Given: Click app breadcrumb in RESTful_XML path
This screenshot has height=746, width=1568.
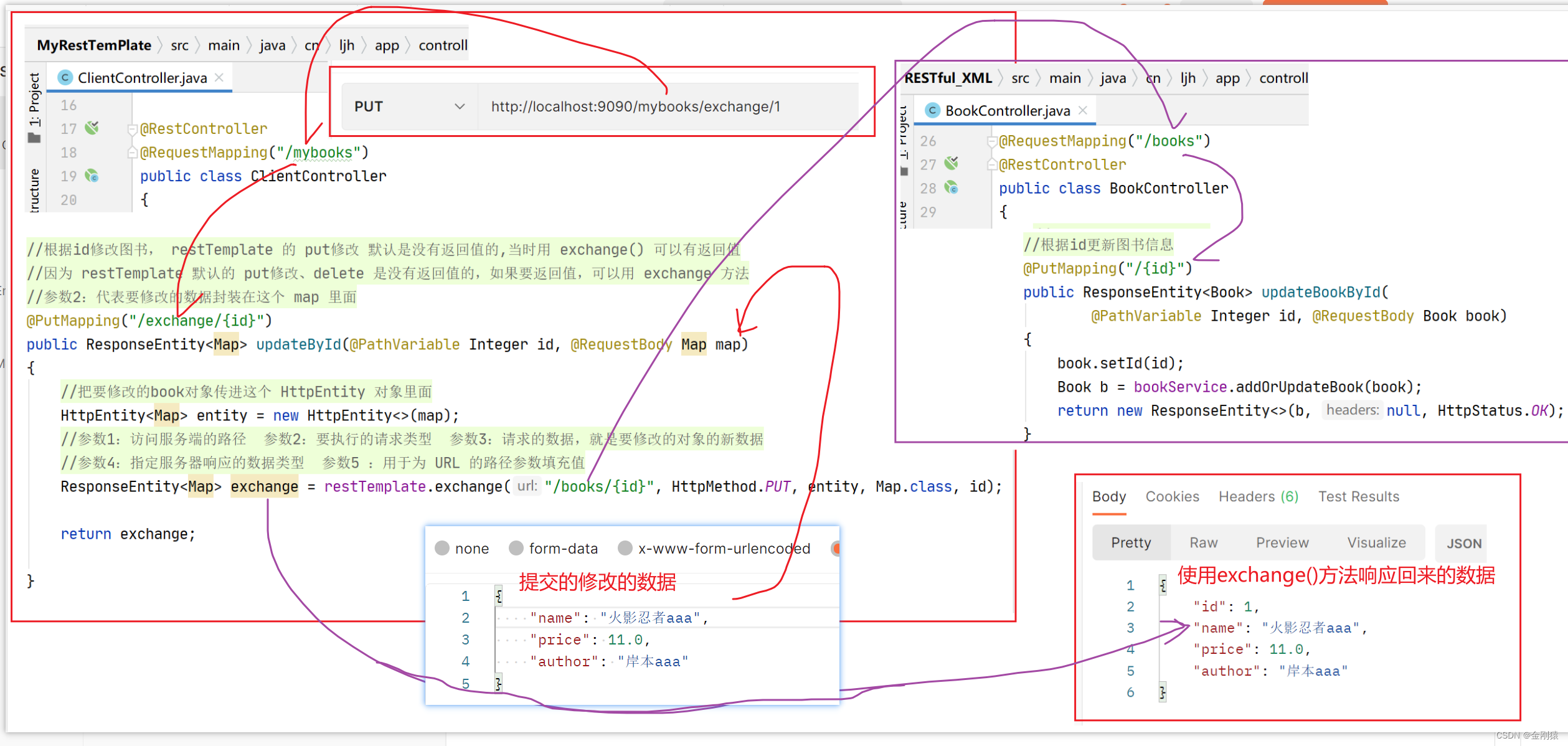Looking at the screenshot, I should 1227,78.
